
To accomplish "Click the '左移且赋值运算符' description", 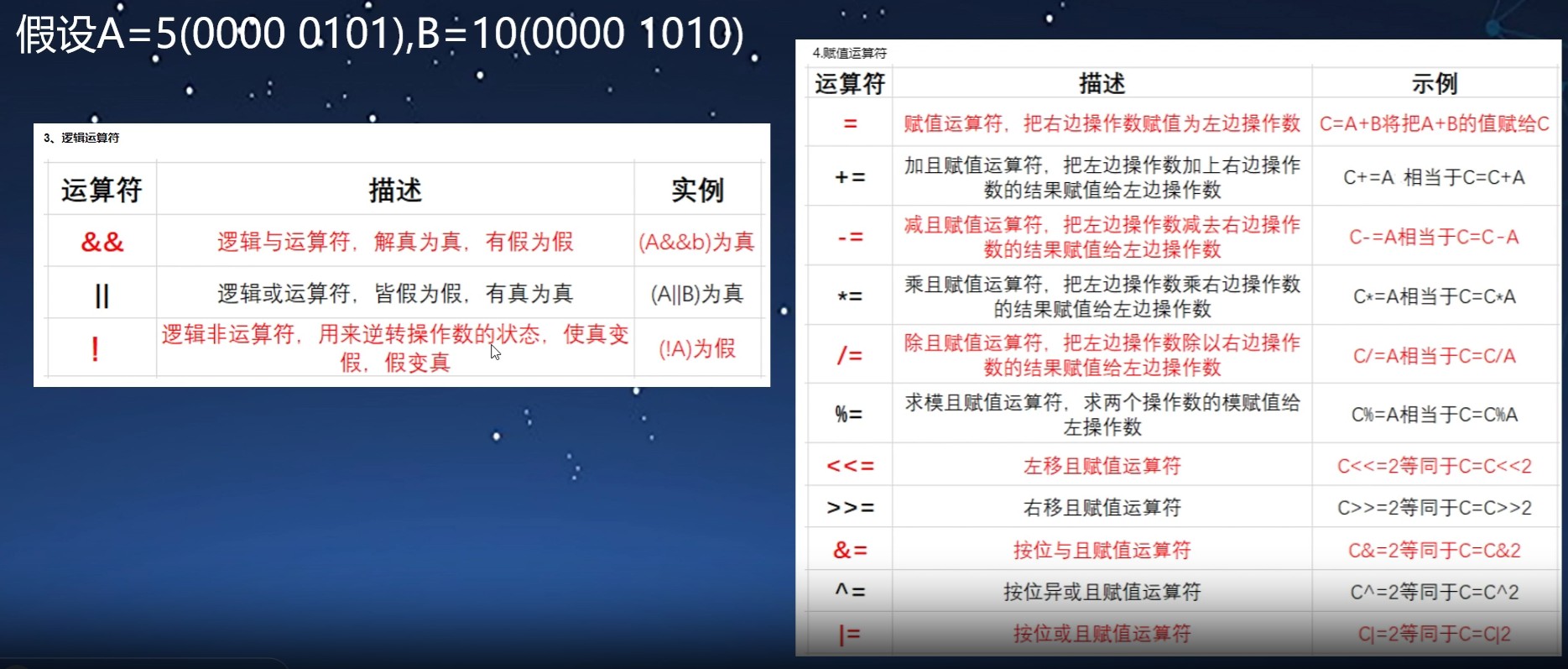I will 1102,466.
